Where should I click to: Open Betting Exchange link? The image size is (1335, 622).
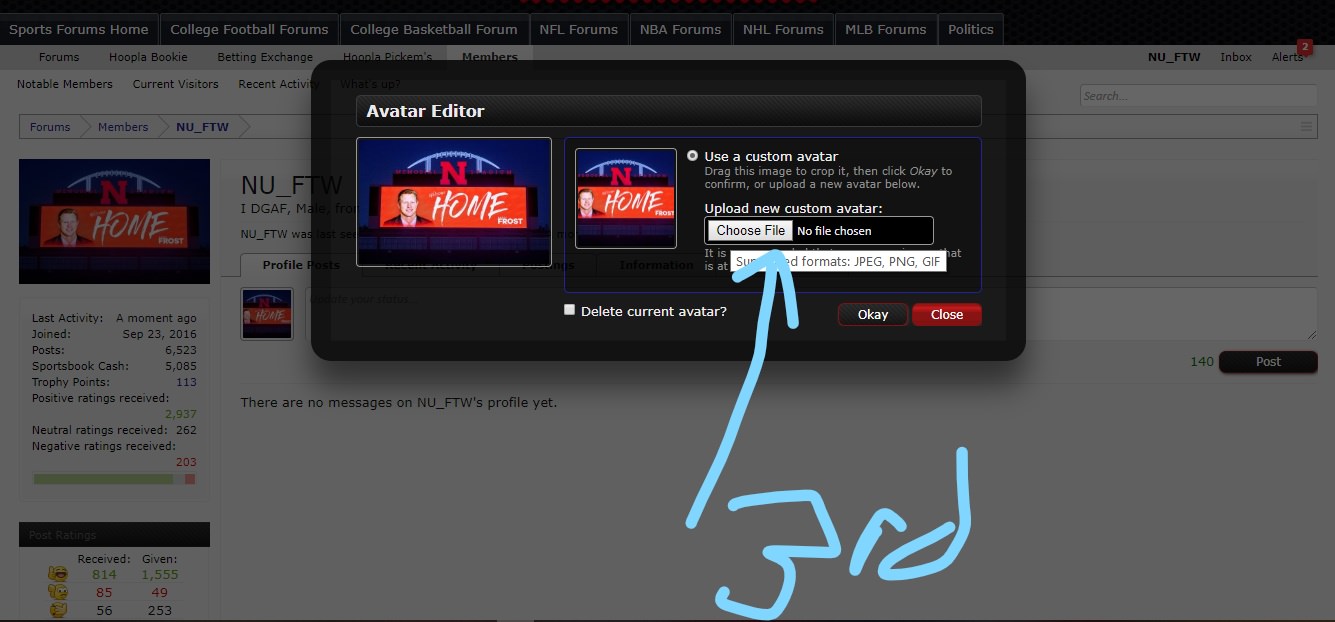point(265,57)
